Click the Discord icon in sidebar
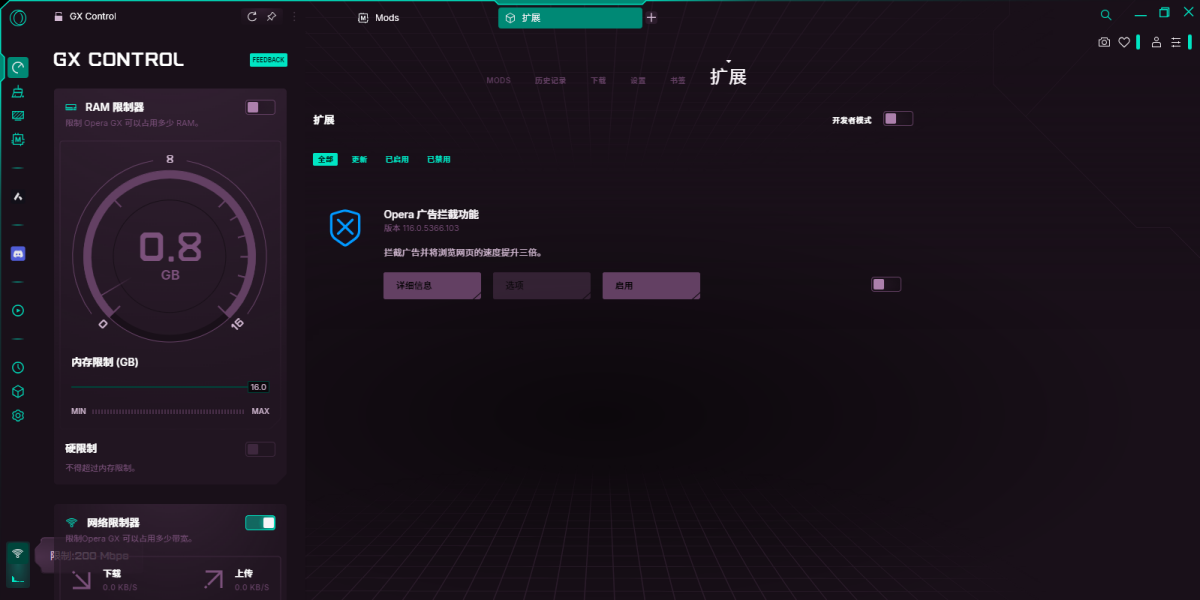The width and height of the screenshot is (1200, 600). (x=18, y=254)
